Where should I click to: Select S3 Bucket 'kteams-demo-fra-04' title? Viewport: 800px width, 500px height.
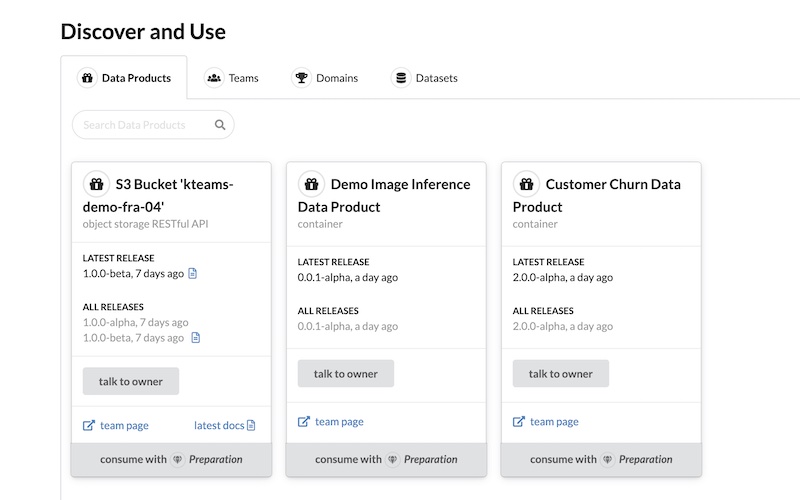[x=158, y=195]
